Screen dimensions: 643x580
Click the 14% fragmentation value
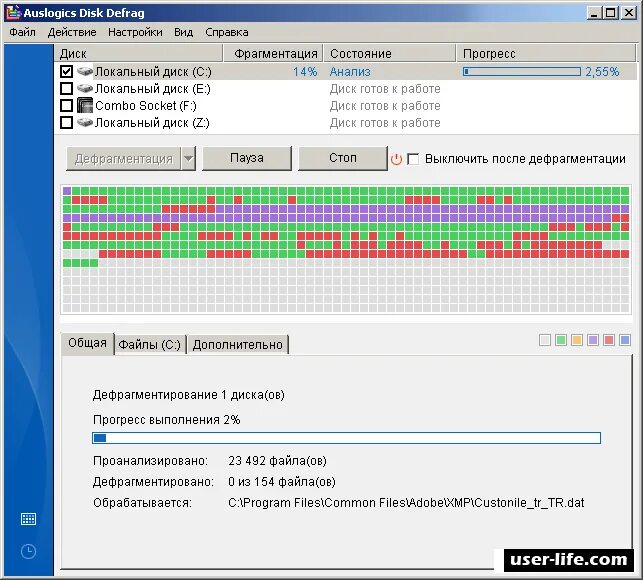(x=305, y=72)
